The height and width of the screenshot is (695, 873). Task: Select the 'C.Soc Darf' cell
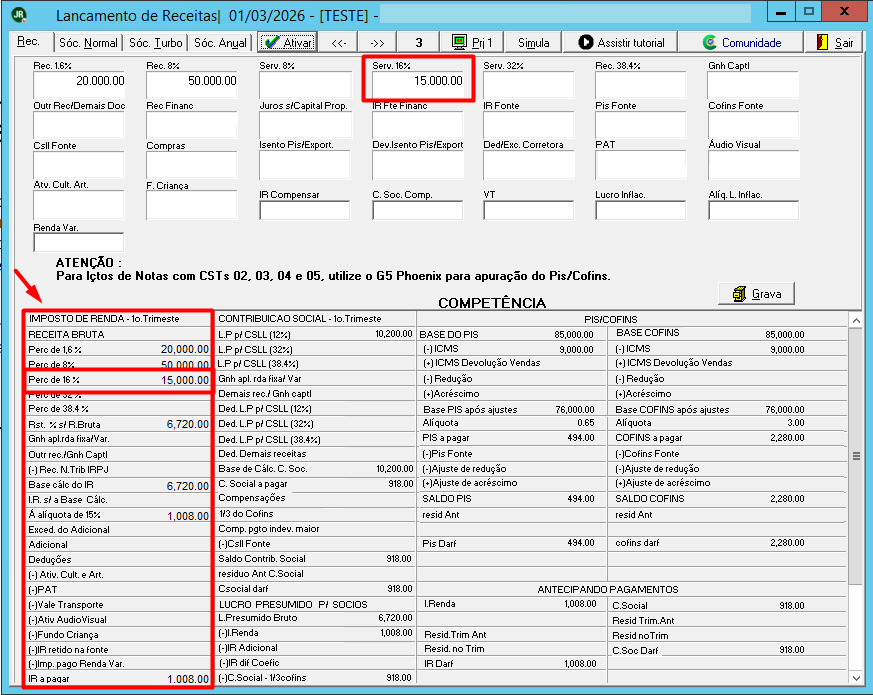[727, 650]
